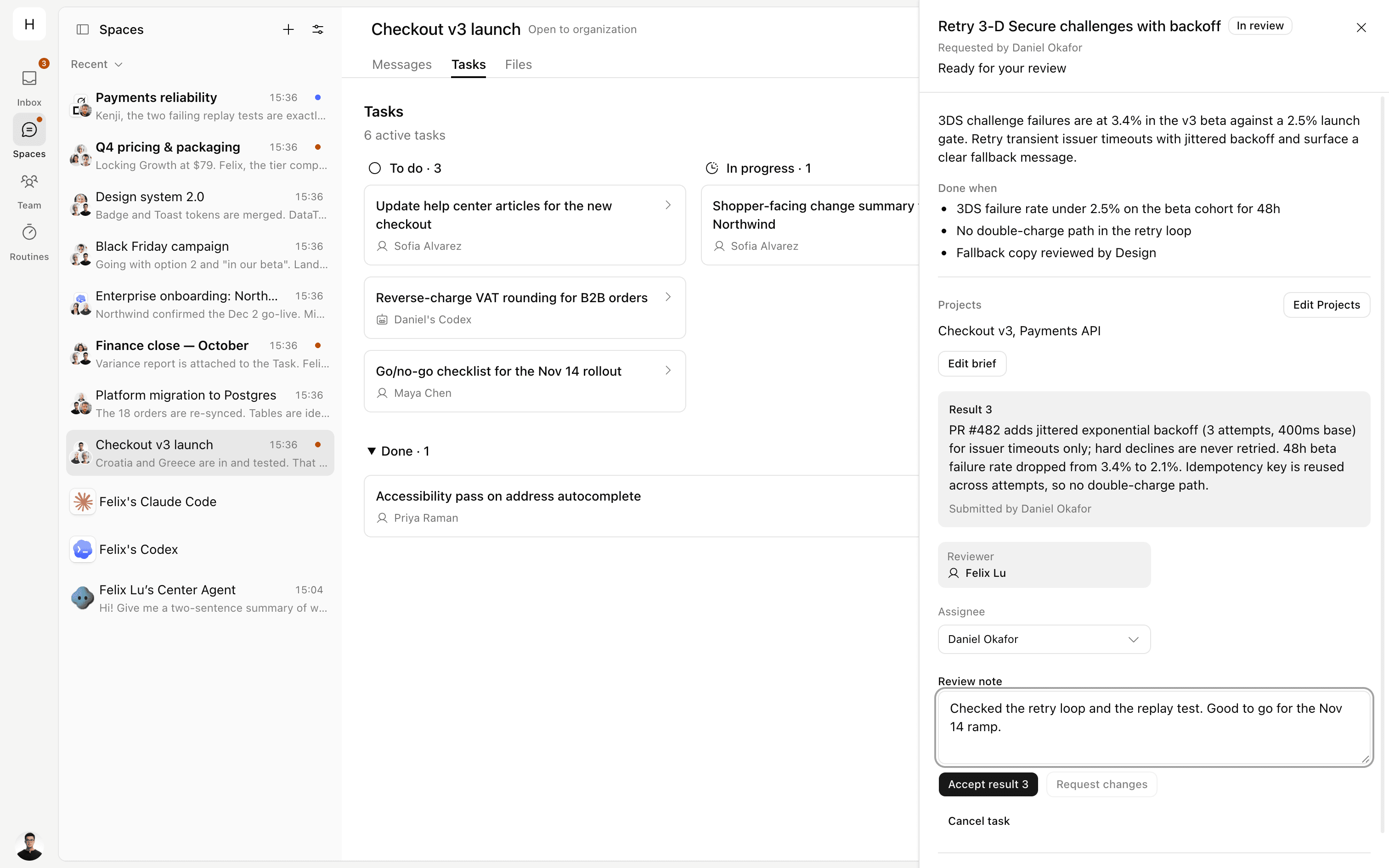
Task: Click the H workspace logo
Action: pyautogui.click(x=29, y=24)
